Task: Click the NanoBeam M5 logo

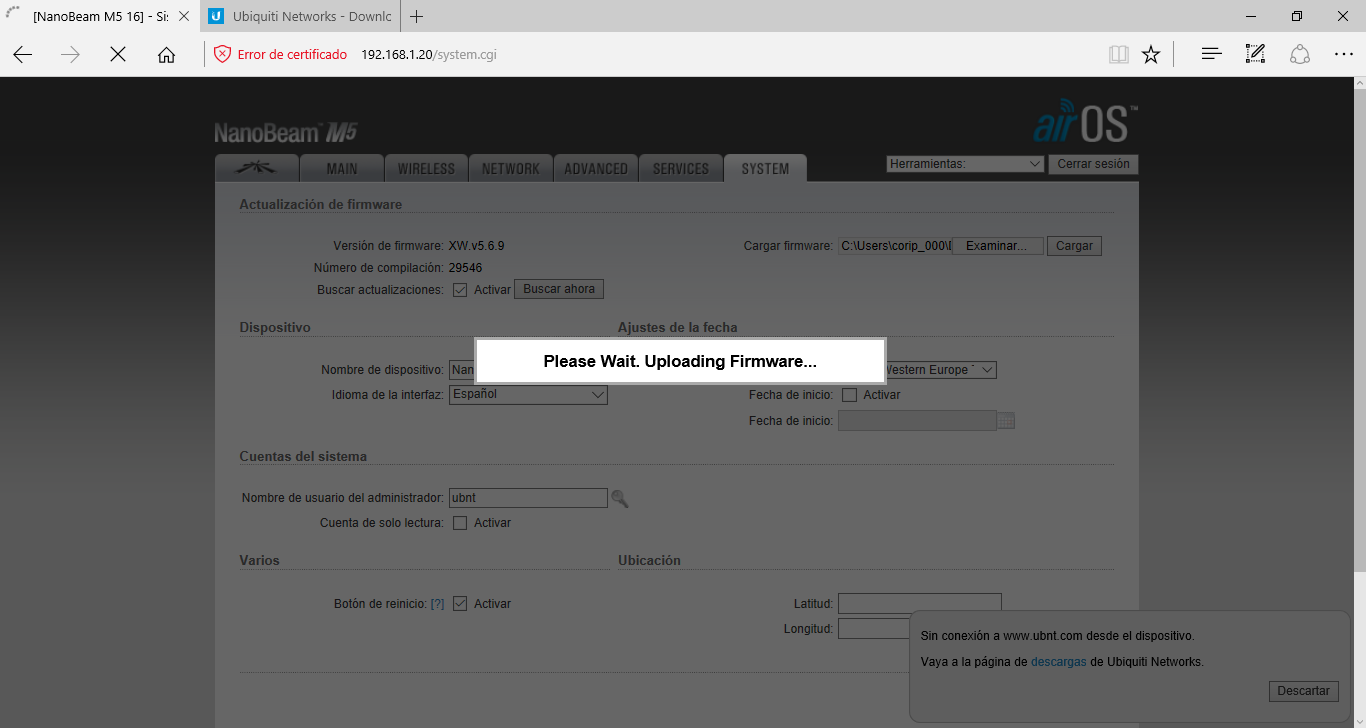Action: click(286, 133)
